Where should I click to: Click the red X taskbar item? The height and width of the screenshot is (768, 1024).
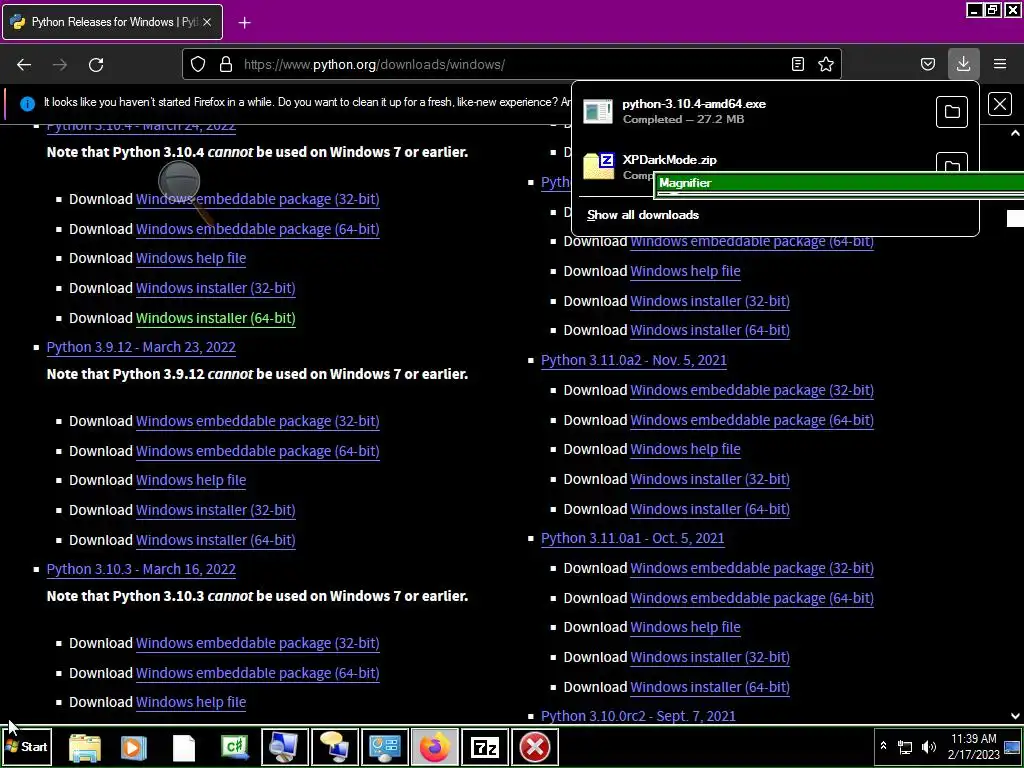point(535,747)
